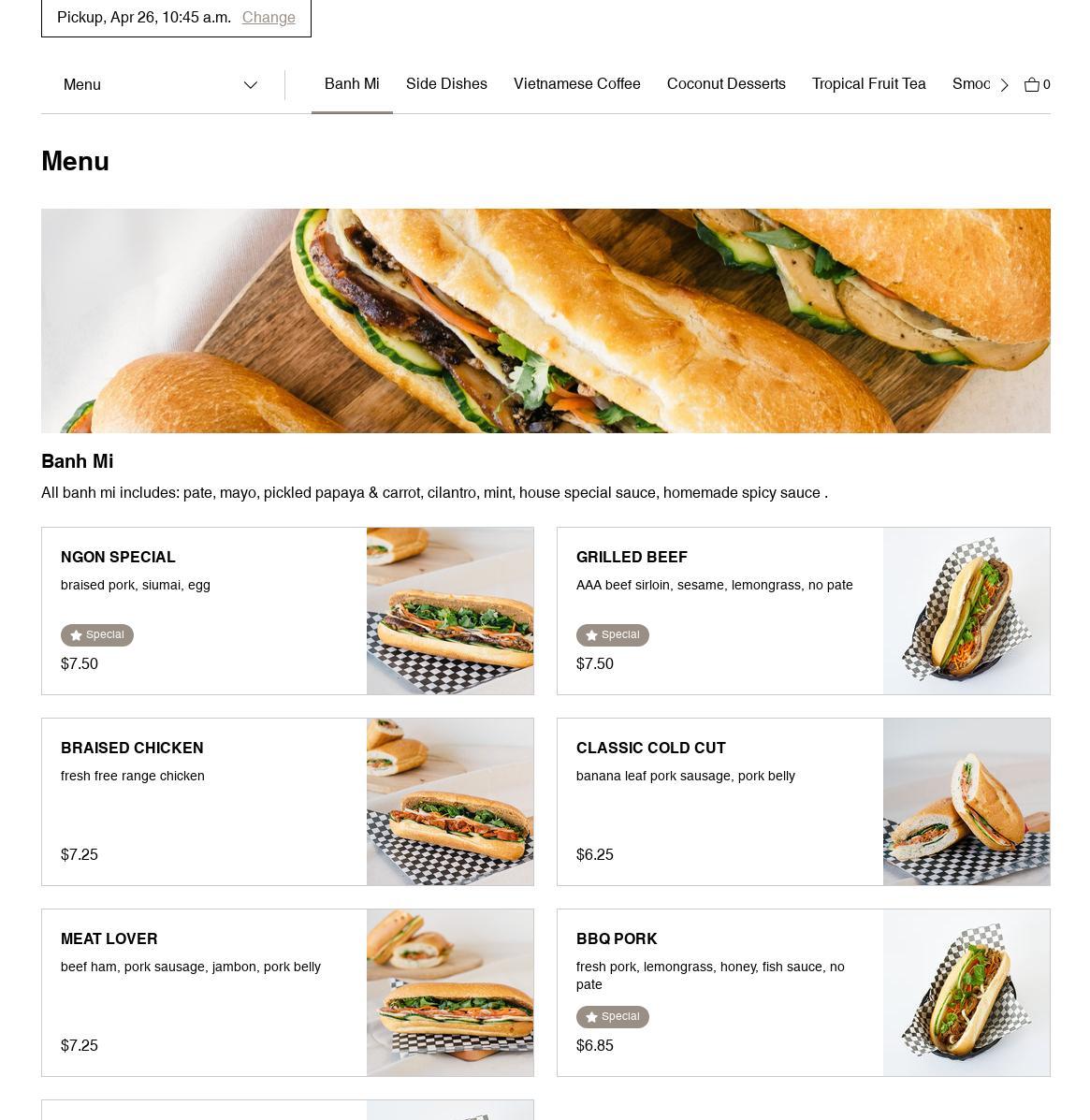This screenshot has width=1090, height=1120.
Task: Open the Braised Chicken item card
Action: coord(287,802)
